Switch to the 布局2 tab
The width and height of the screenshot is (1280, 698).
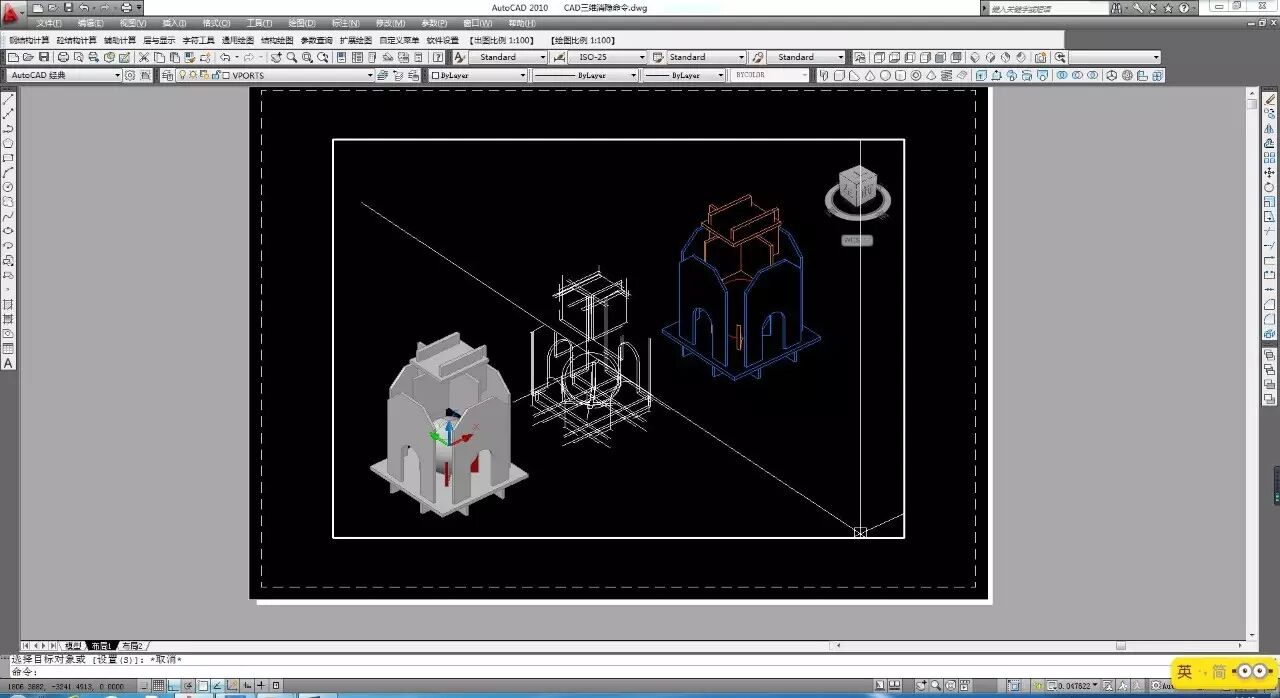tap(134, 646)
